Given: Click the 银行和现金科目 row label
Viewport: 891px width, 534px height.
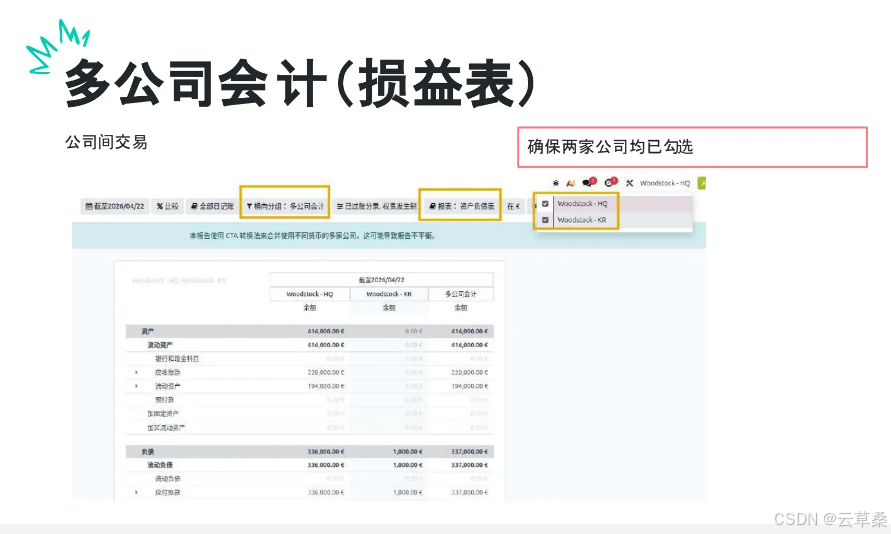Looking at the screenshot, I should [x=177, y=359].
